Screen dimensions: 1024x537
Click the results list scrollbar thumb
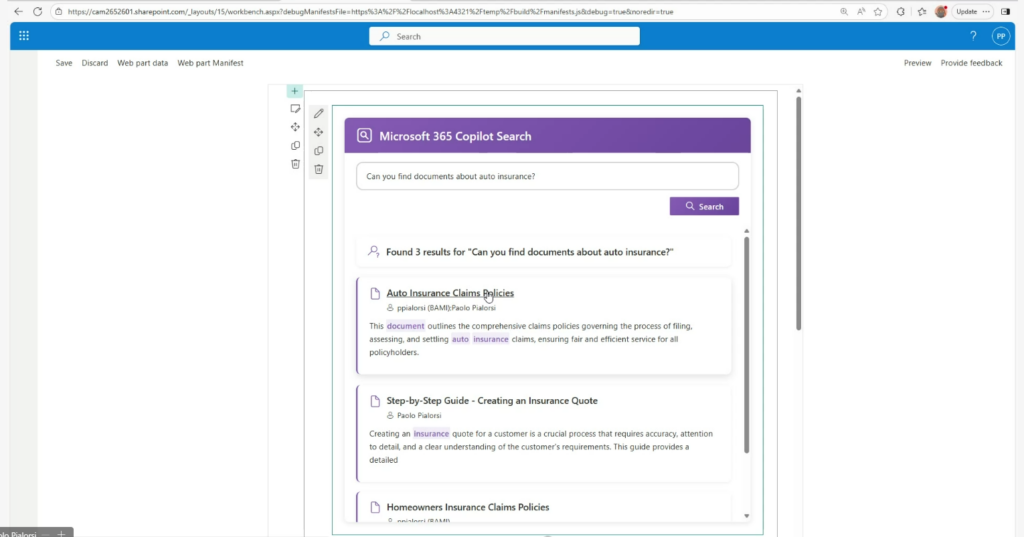pyautogui.click(x=746, y=345)
